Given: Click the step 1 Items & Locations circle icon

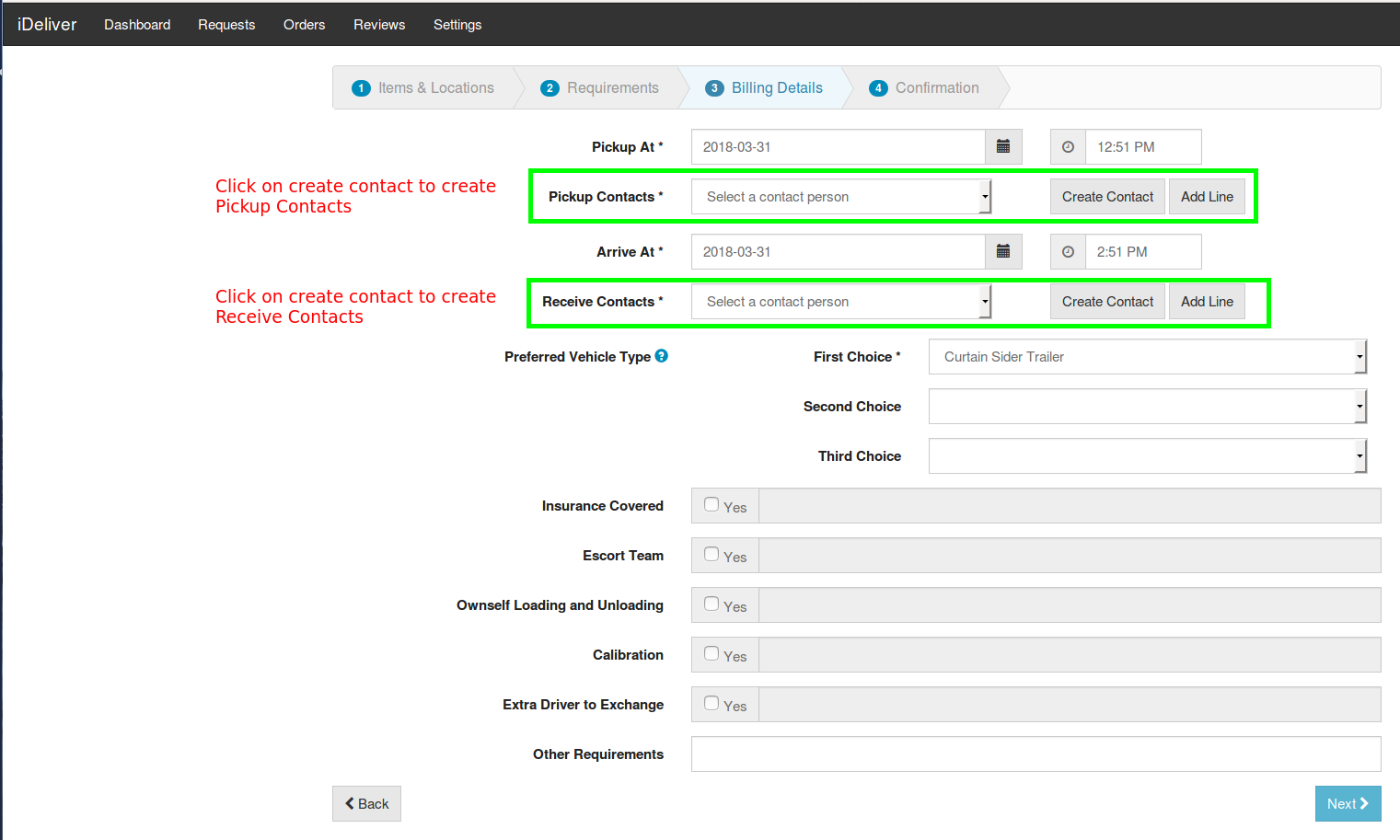Looking at the screenshot, I should pyautogui.click(x=361, y=87).
